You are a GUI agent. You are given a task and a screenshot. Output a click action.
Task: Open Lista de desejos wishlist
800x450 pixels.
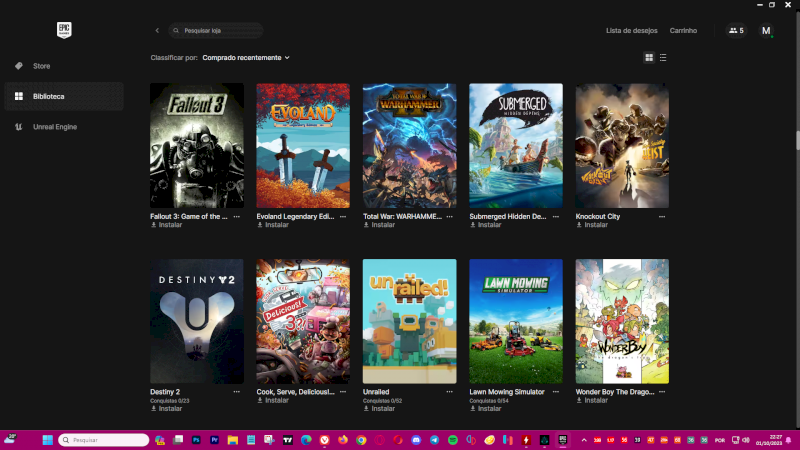tap(631, 31)
